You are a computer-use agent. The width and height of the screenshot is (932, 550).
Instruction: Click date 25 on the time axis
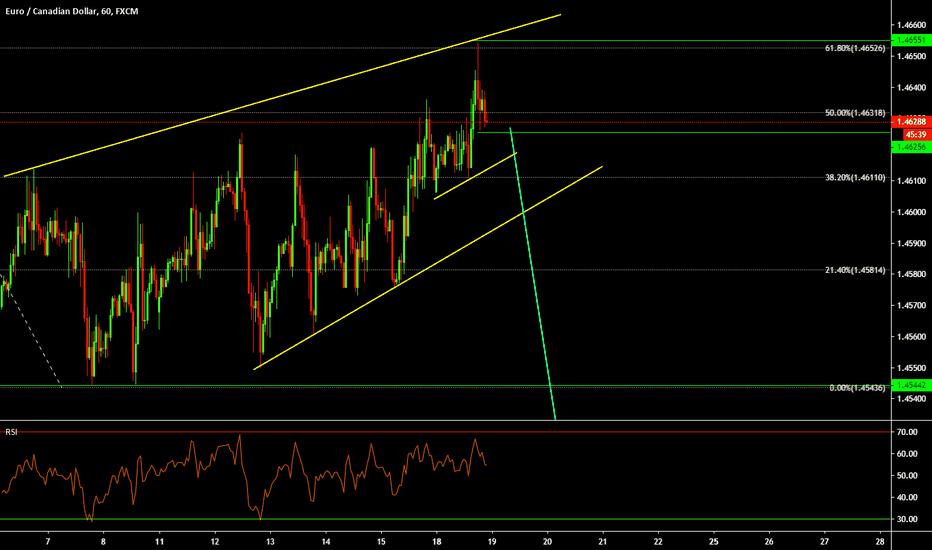[713, 540]
